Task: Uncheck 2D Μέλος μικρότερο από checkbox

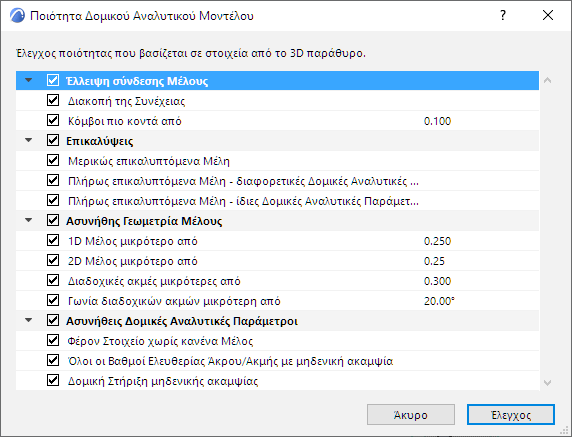Action: [x=53, y=260]
